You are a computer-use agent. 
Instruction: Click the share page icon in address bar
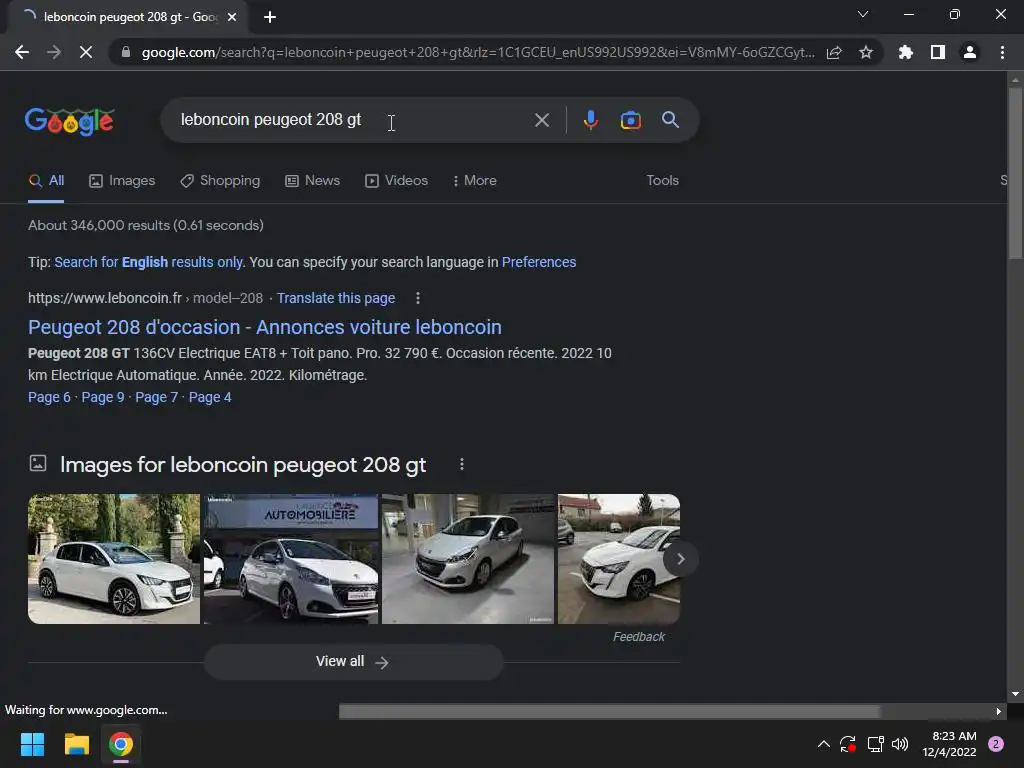pyautogui.click(x=834, y=52)
